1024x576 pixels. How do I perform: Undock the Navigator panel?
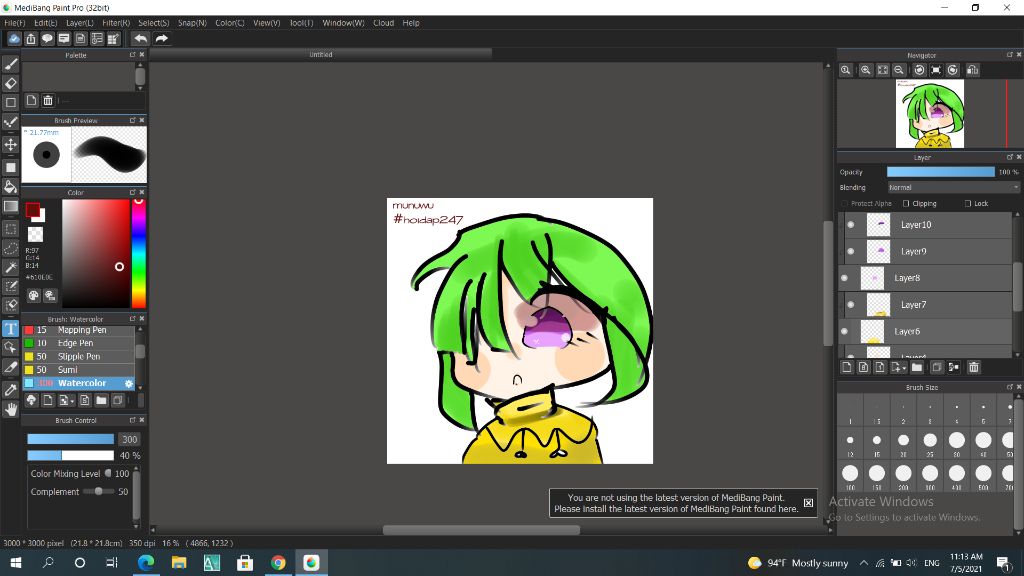click(x=1010, y=55)
